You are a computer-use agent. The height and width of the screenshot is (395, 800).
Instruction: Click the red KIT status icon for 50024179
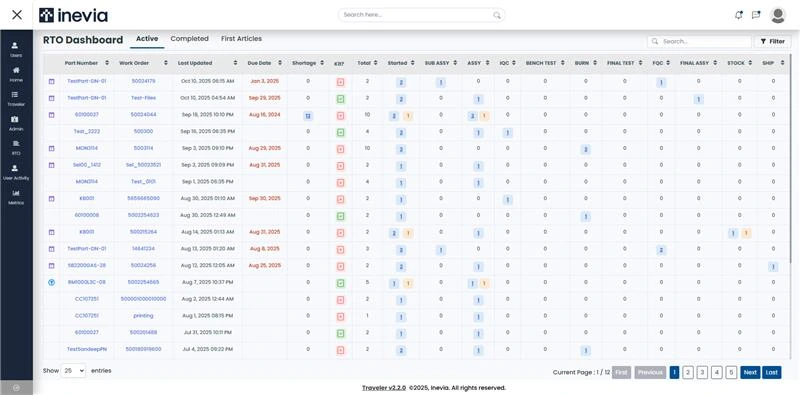pyautogui.click(x=340, y=82)
